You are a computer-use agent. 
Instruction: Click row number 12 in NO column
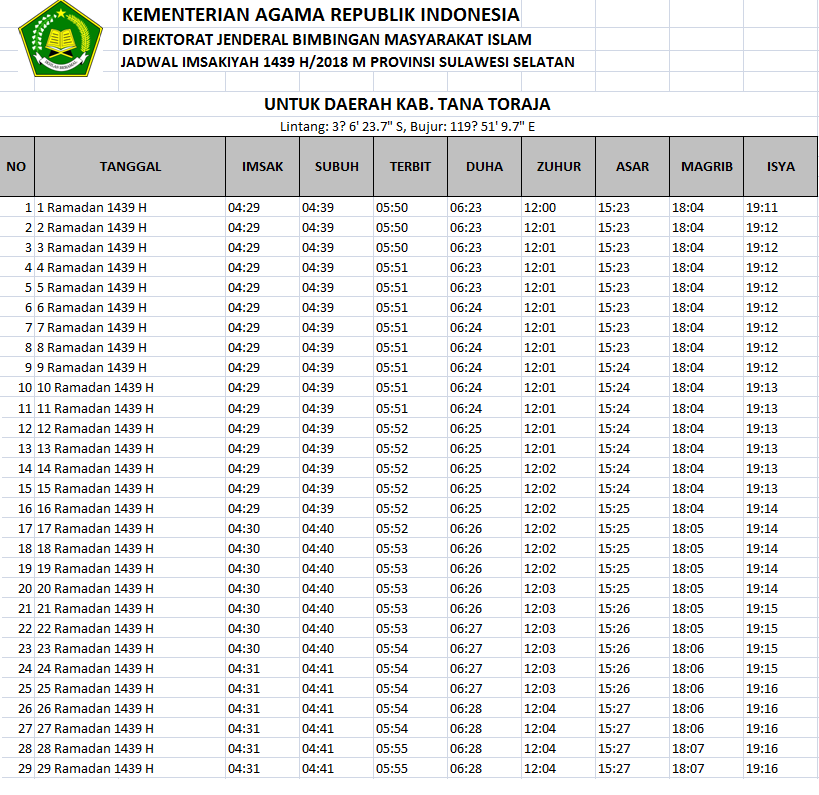pos(17,429)
